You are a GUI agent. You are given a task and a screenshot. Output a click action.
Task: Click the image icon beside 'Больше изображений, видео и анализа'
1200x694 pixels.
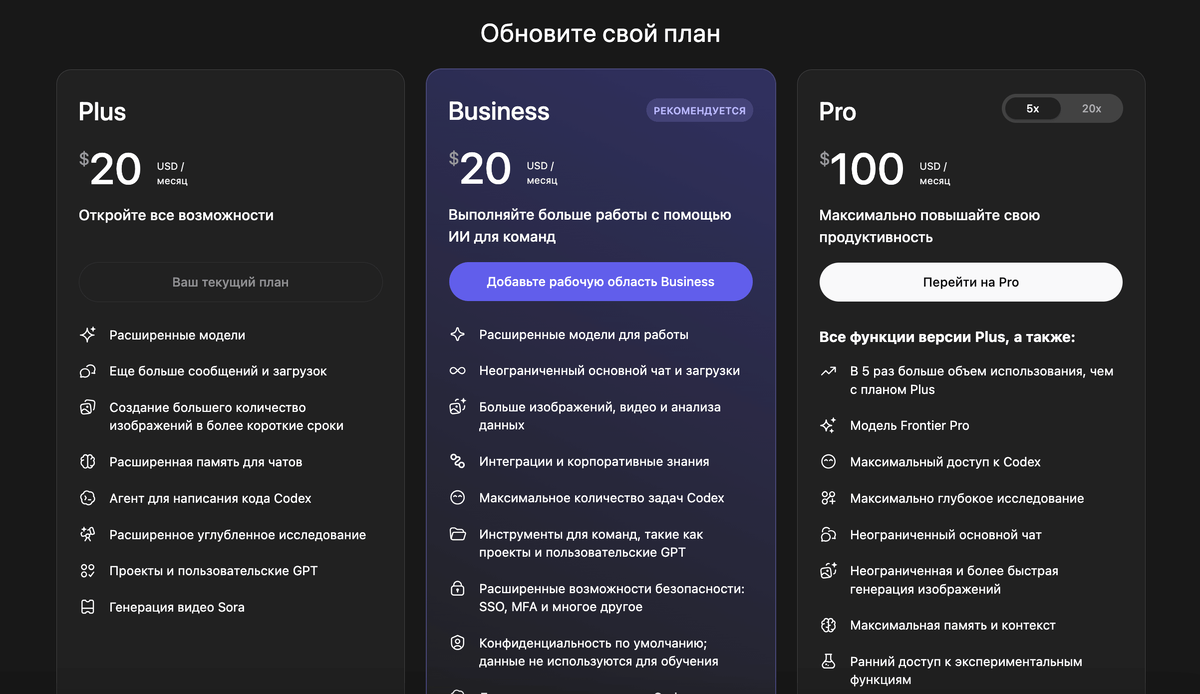tap(458, 407)
